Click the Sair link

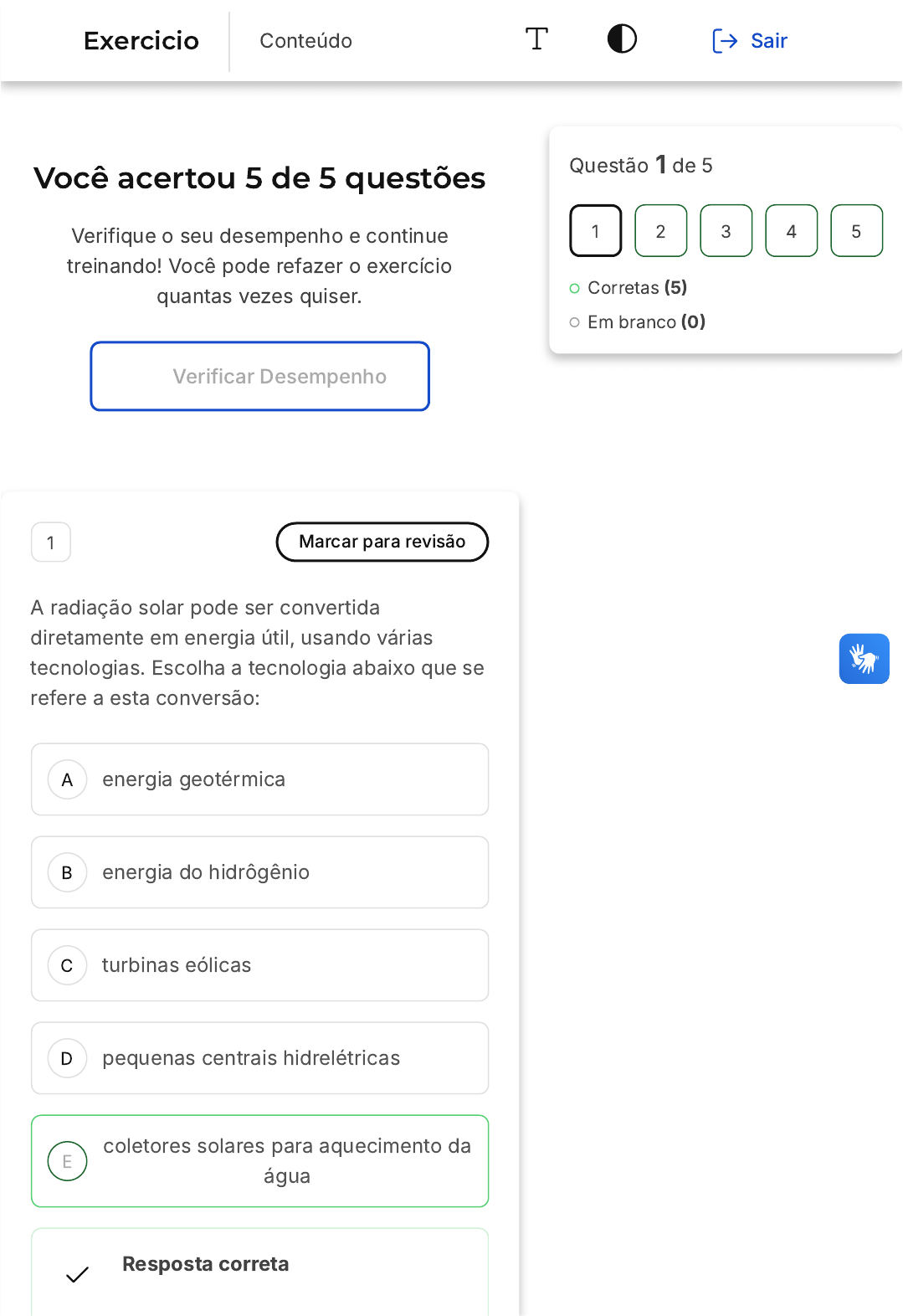[x=768, y=41]
